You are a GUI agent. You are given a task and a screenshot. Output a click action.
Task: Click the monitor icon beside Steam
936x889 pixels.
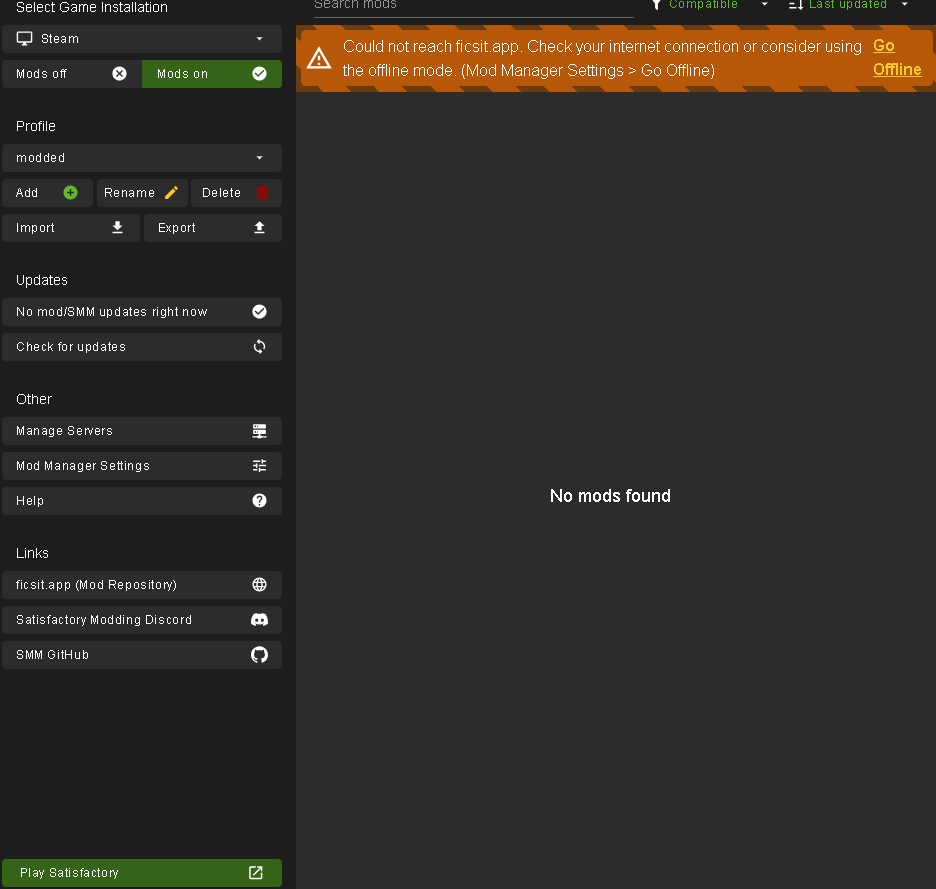tap(24, 39)
